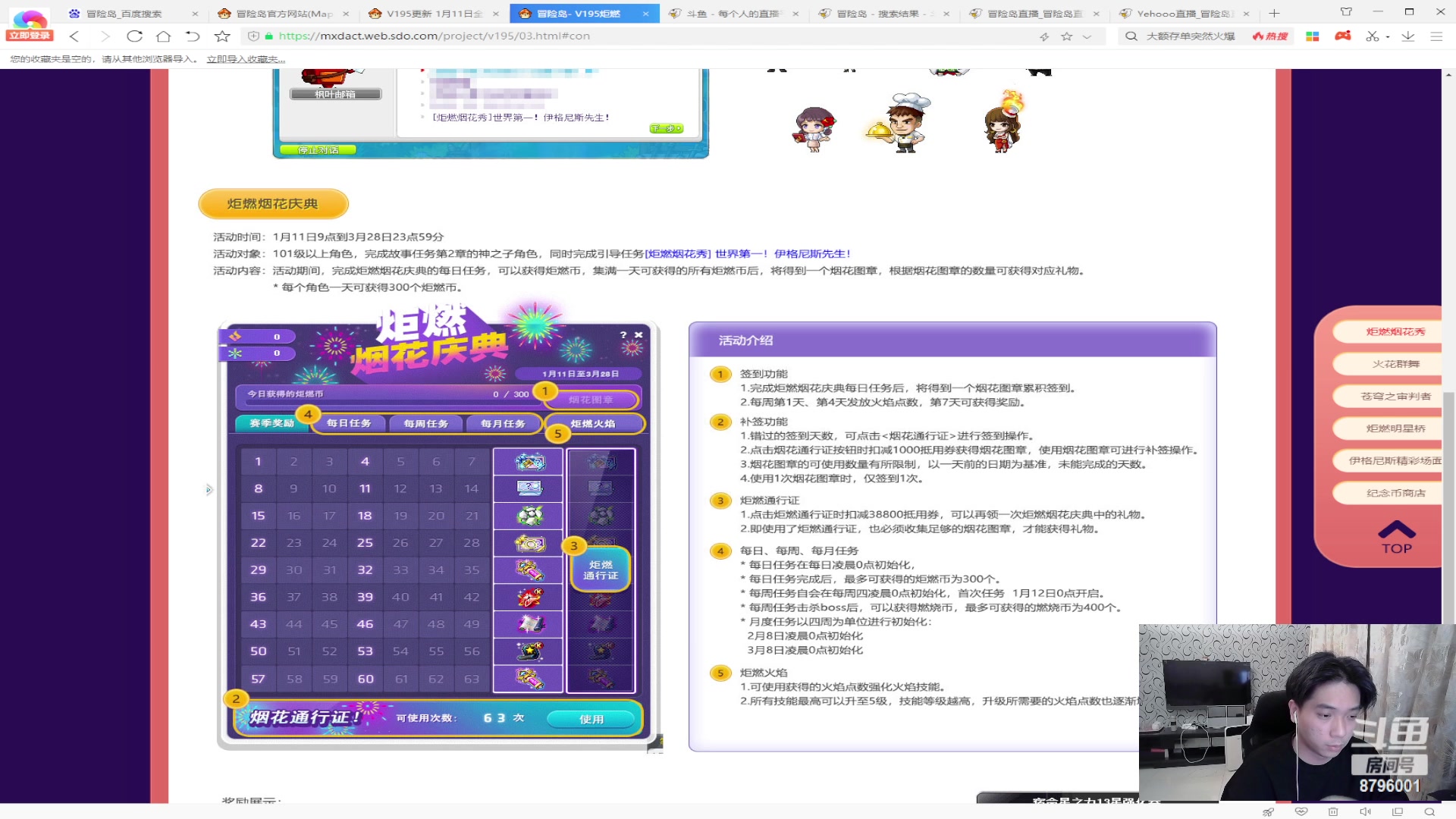
Task: Expand the screenshot tool dropdown arrow
Action: (x=1388, y=36)
